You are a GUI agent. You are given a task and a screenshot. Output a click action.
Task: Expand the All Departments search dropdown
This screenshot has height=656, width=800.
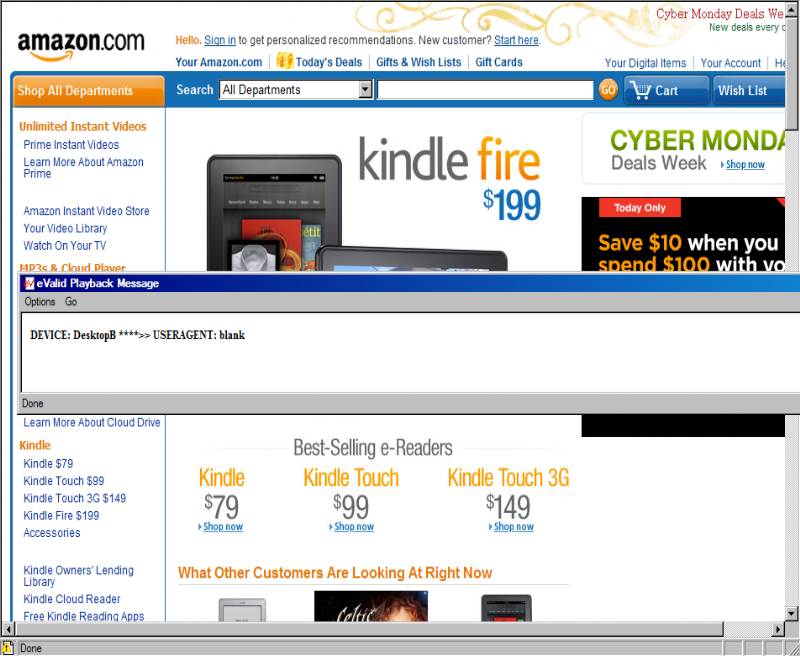pos(365,90)
